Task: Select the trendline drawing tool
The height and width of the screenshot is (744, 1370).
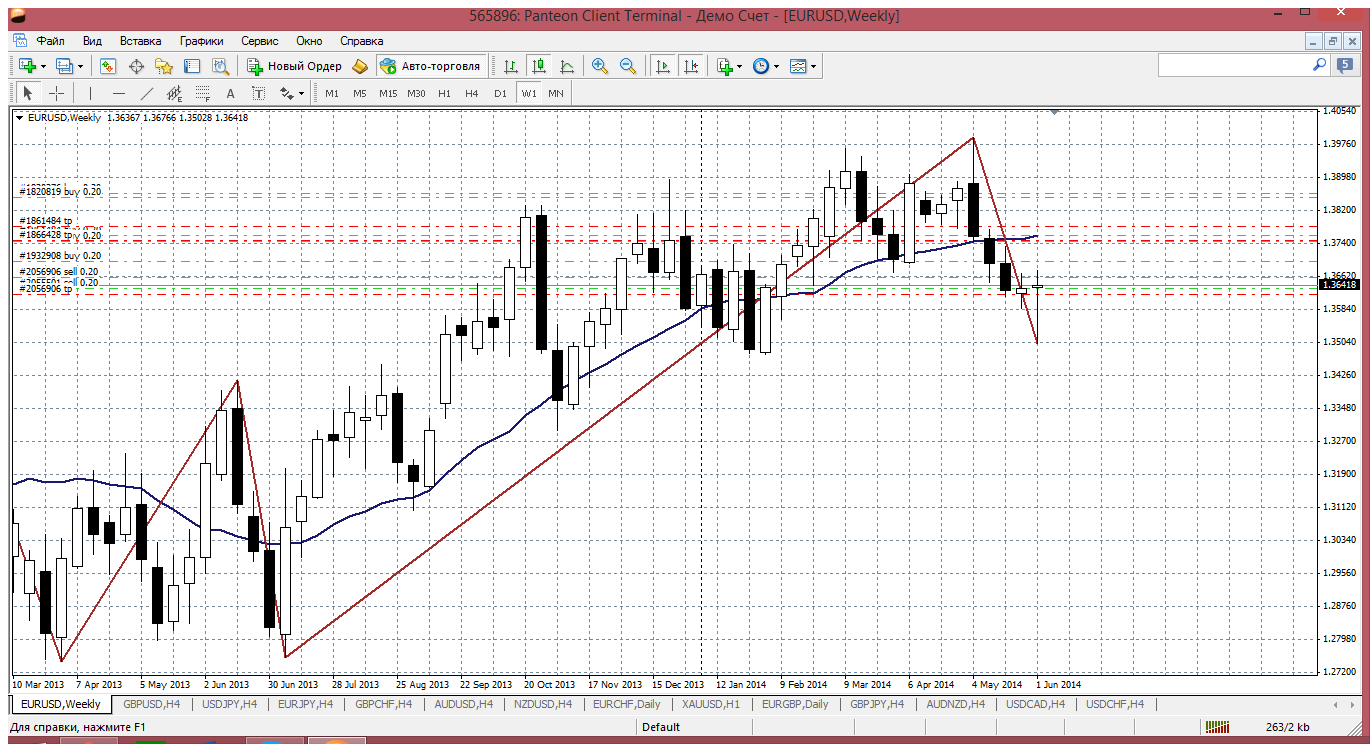Action: click(147, 93)
